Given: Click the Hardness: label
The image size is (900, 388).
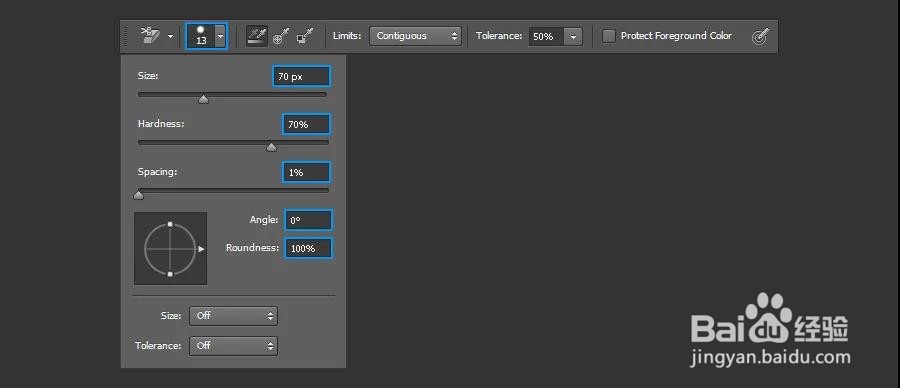Looking at the screenshot, I should click(161, 123).
